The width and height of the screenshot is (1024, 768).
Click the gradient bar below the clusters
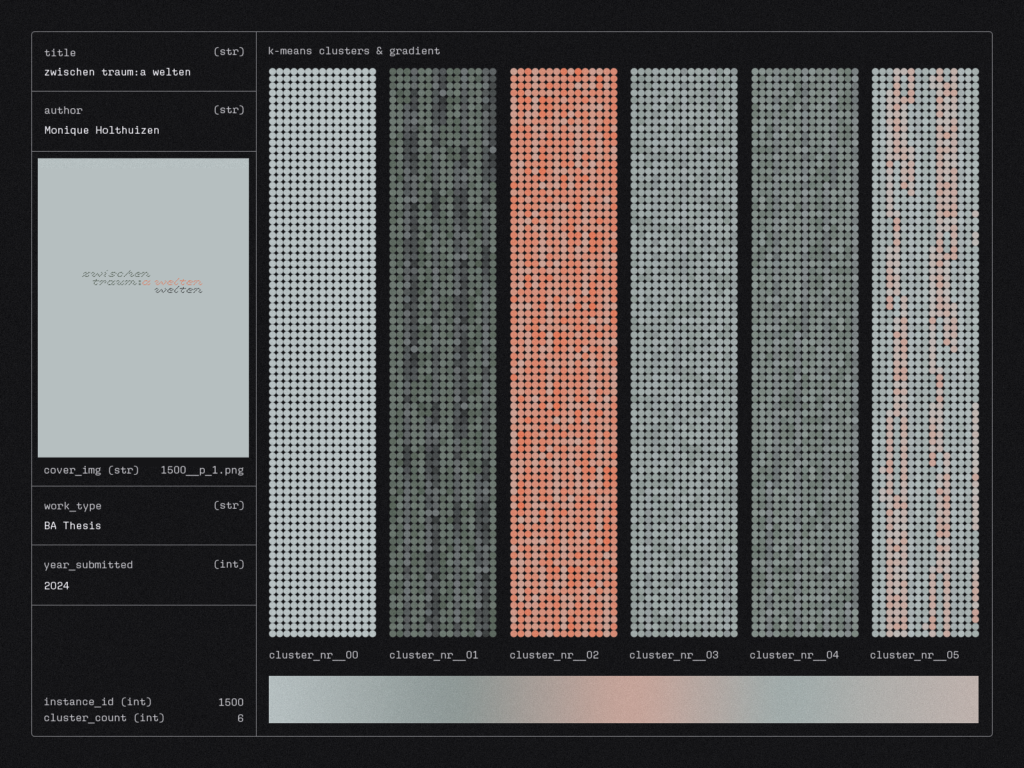623,699
